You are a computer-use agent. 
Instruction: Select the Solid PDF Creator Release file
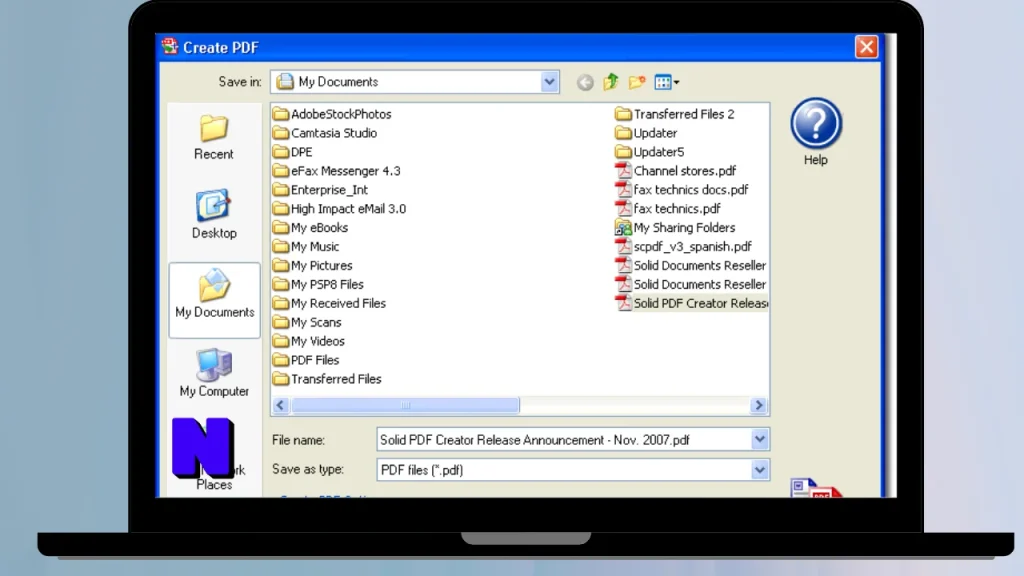pos(692,304)
